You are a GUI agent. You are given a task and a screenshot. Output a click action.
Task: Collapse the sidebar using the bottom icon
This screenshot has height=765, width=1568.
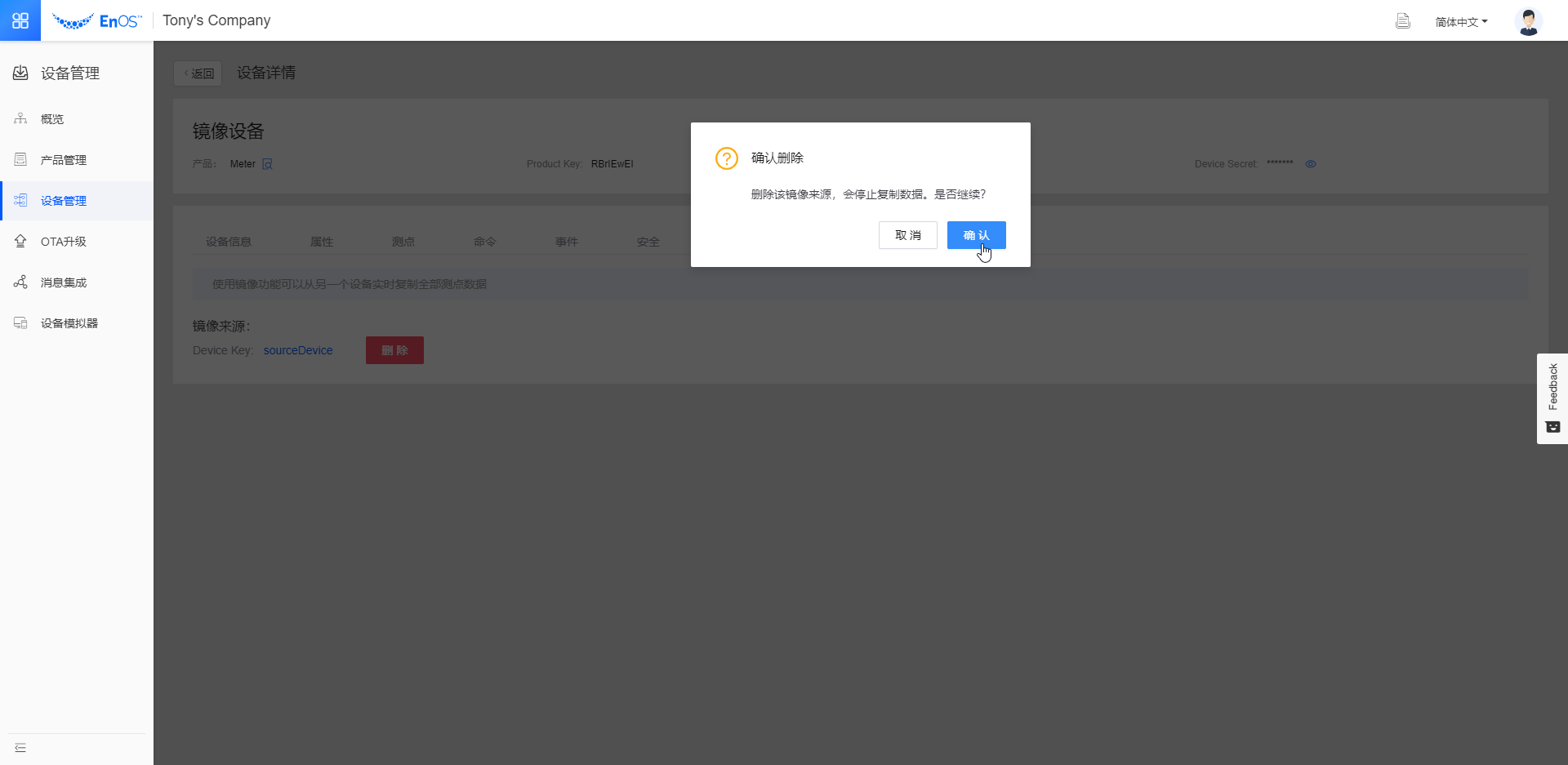[x=20, y=748]
